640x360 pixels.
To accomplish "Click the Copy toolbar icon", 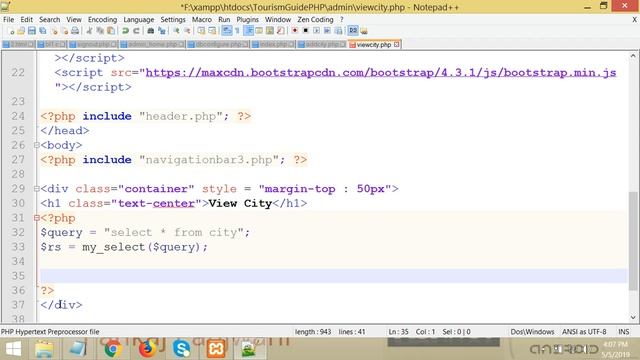I will point(100,31).
